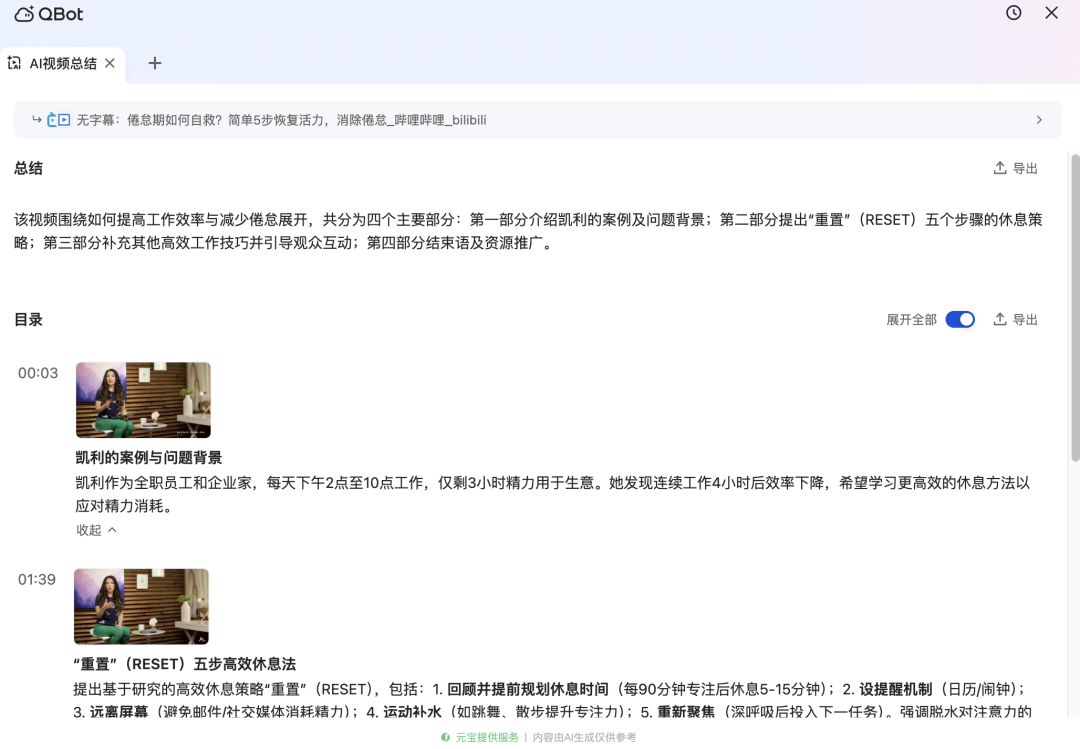This screenshot has width=1080, height=749.
Task: Click the 内容由AI生成仅供参考 notice
Action: [x=585, y=737]
